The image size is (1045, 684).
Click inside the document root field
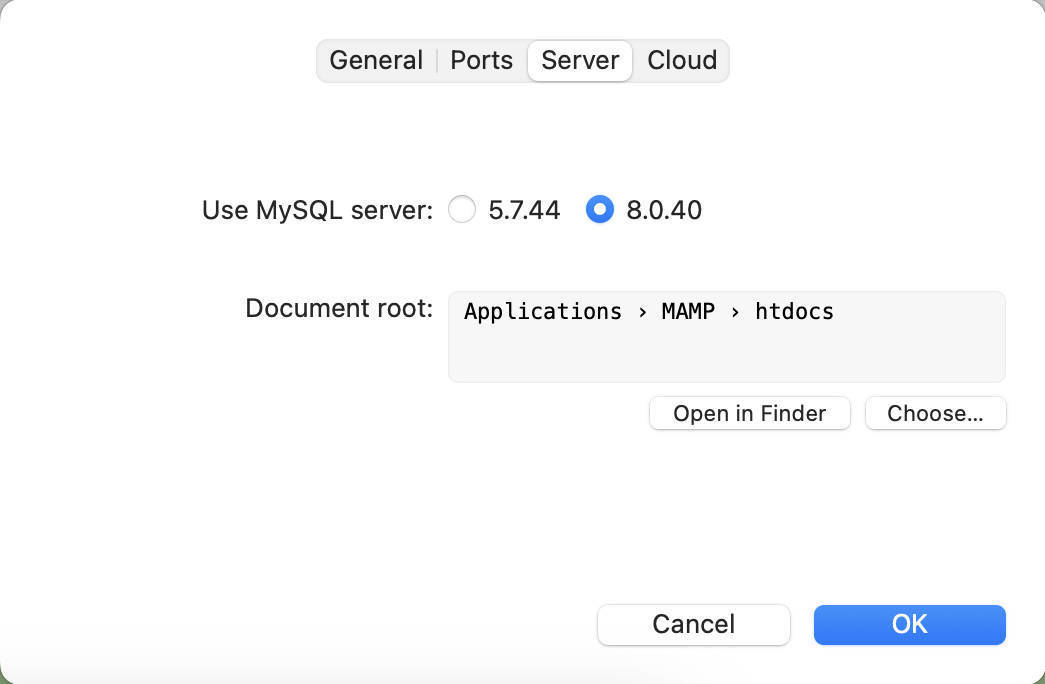(x=727, y=336)
